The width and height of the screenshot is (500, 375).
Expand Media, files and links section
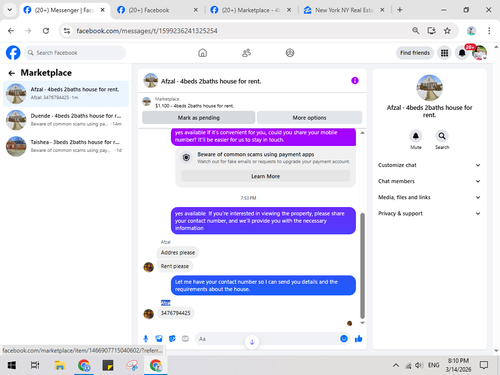pyautogui.click(x=429, y=197)
